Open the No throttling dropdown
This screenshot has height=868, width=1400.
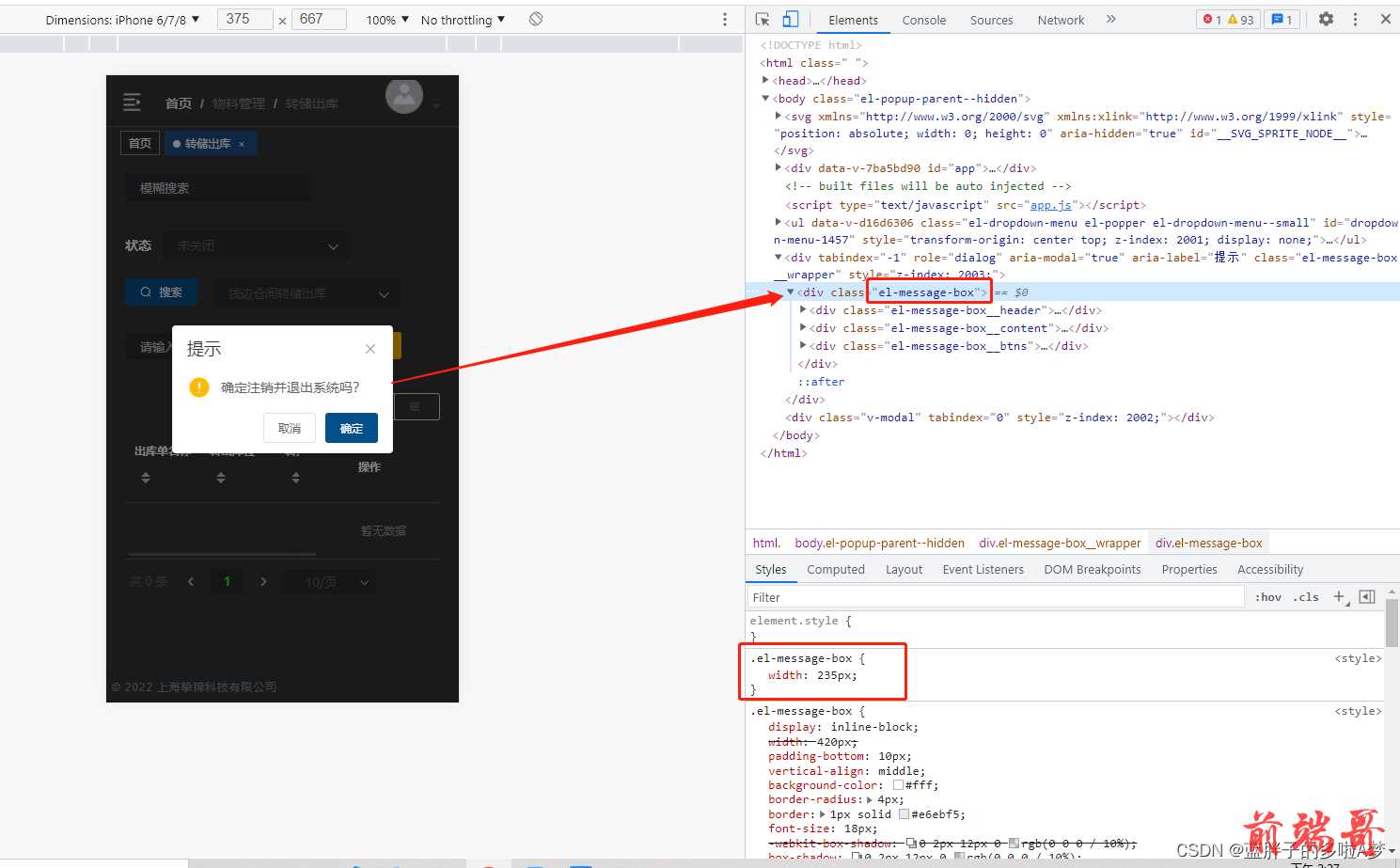click(463, 20)
